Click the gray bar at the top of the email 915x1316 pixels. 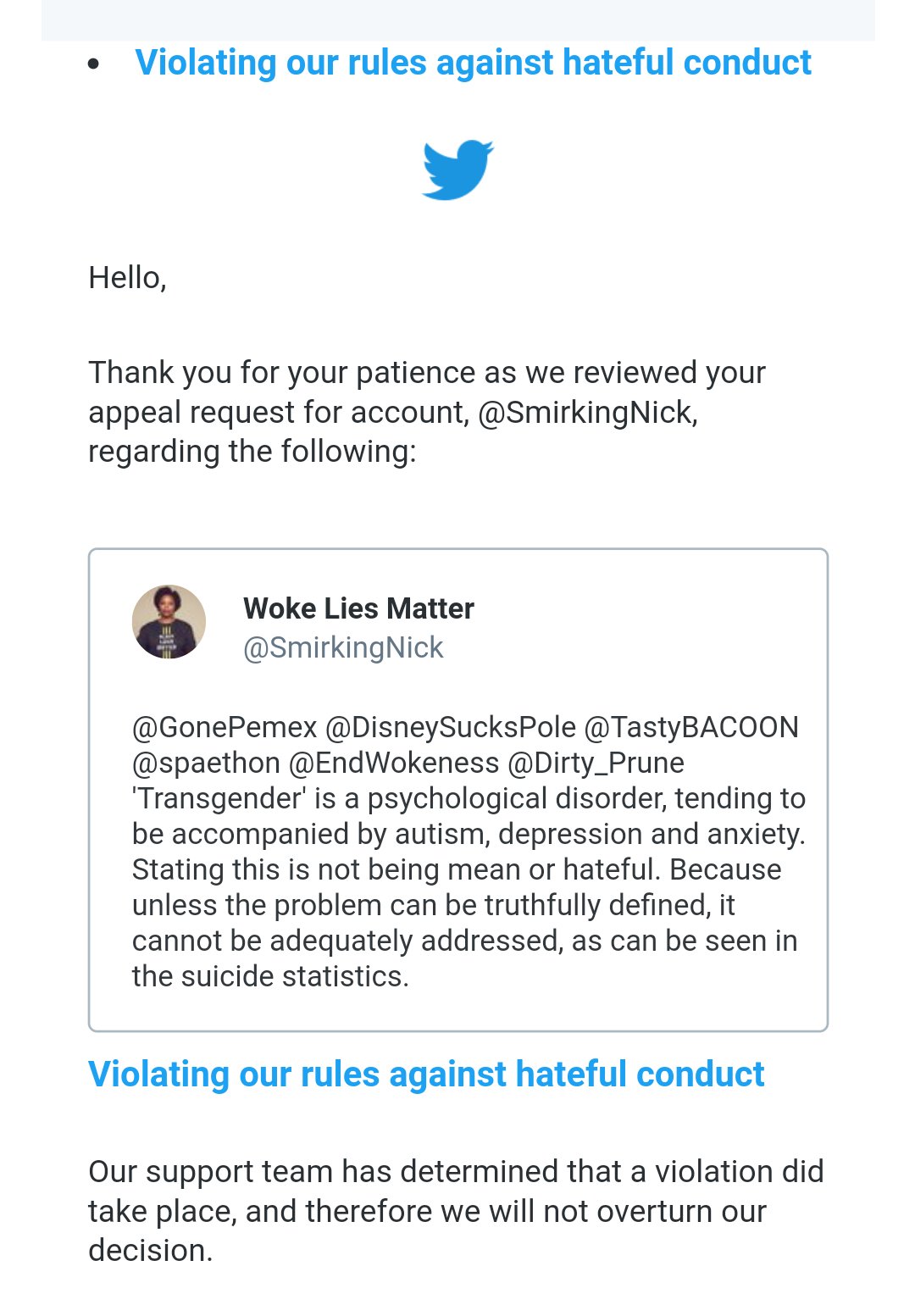(x=457, y=20)
